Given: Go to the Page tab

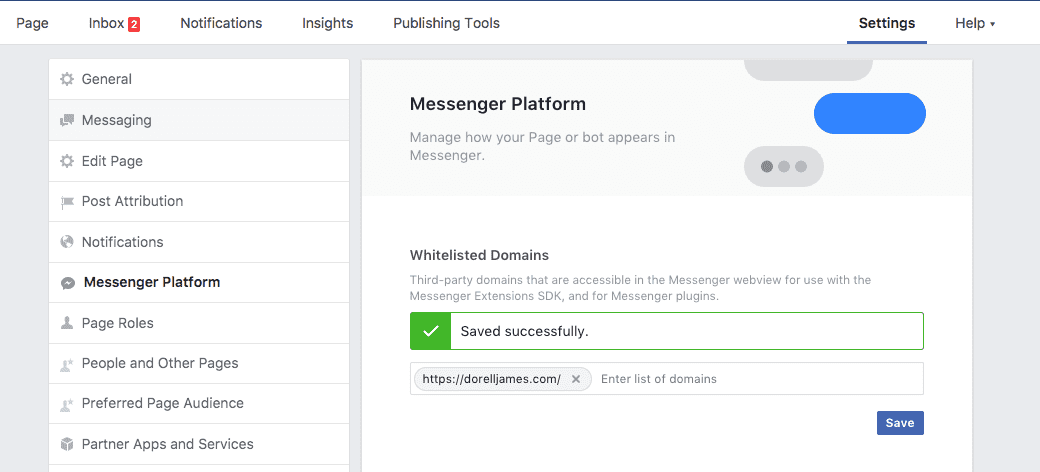Looking at the screenshot, I should pyautogui.click(x=32, y=23).
